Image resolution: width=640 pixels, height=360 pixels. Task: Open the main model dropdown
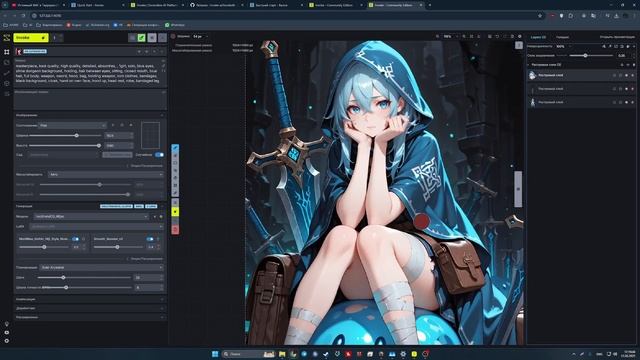pyautogui.click(x=91, y=216)
